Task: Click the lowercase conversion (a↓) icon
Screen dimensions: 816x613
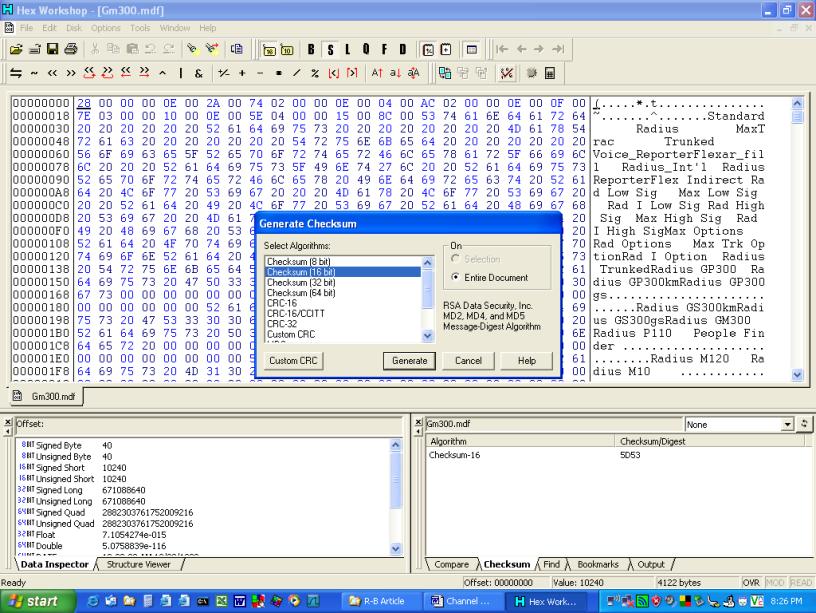Action: tap(395, 73)
